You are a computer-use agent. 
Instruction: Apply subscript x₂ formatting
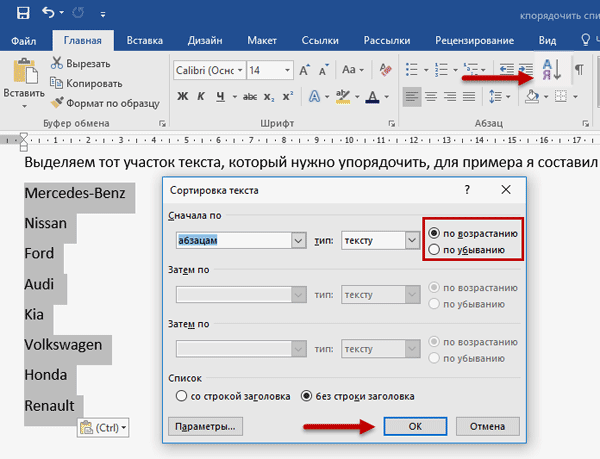[x=269, y=97]
